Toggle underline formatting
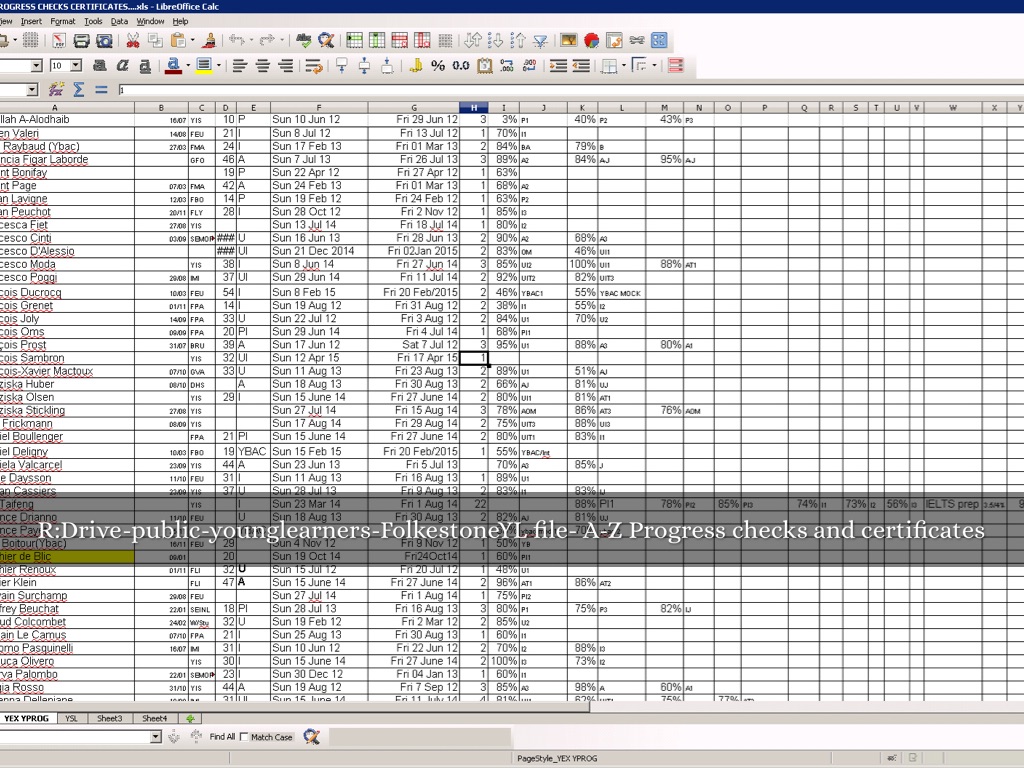Image resolution: width=1024 pixels, height=768 pixels. (145, 66)
